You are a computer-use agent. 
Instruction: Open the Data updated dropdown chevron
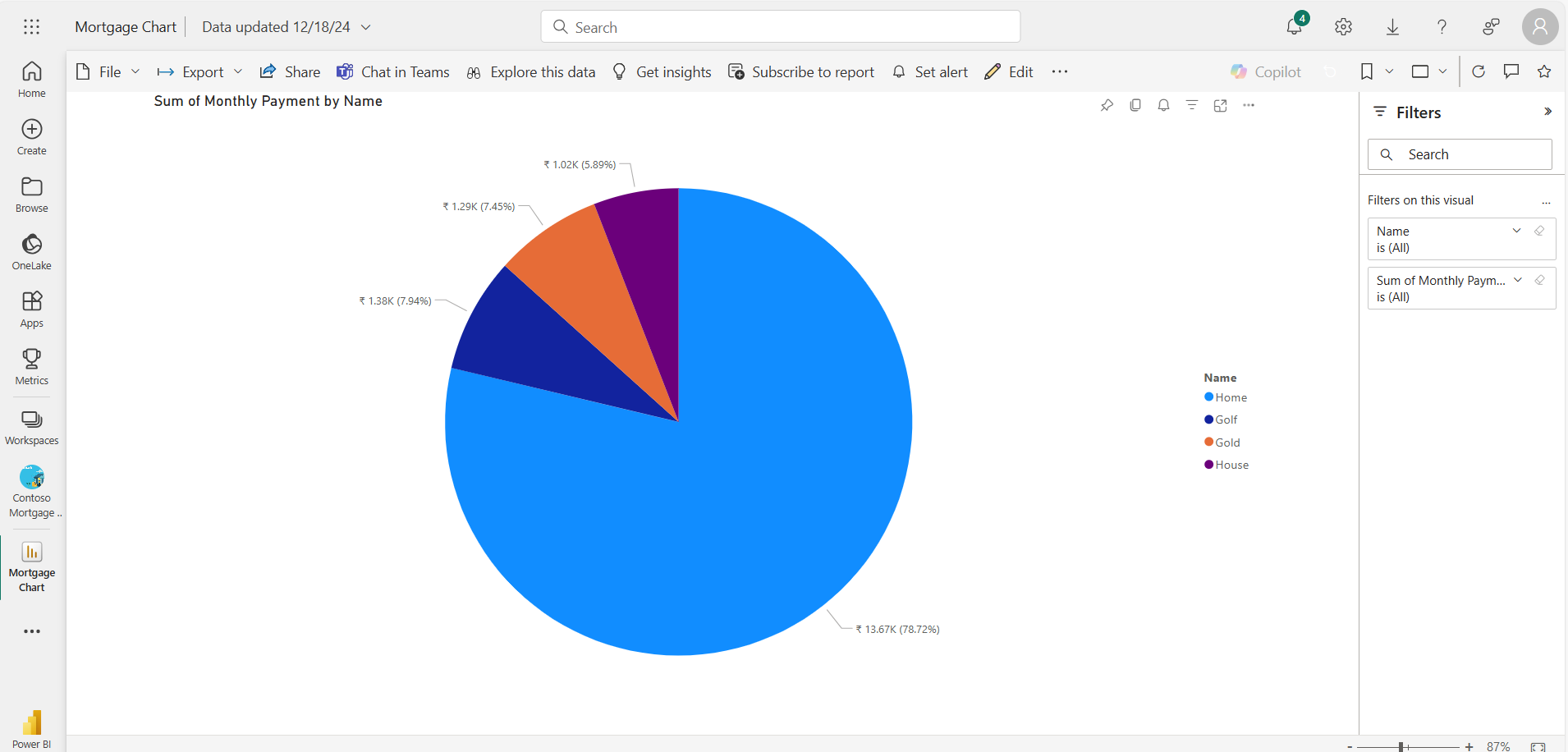click(366, 27)
